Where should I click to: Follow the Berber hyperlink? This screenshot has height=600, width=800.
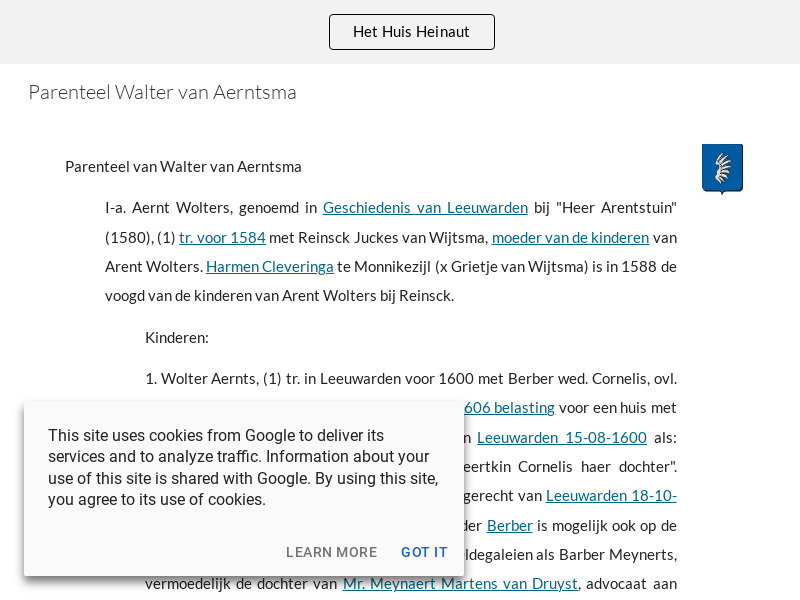coord(510,525)
